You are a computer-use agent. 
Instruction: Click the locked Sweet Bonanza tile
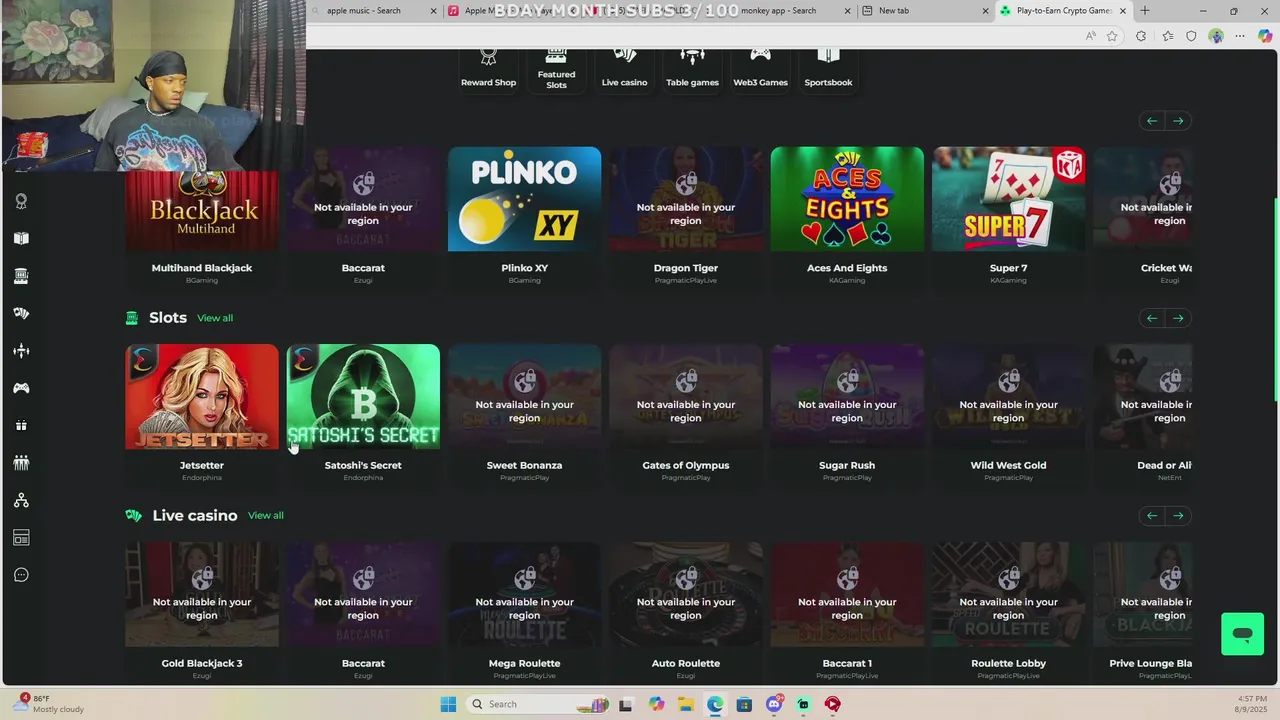tap(524, 397)
